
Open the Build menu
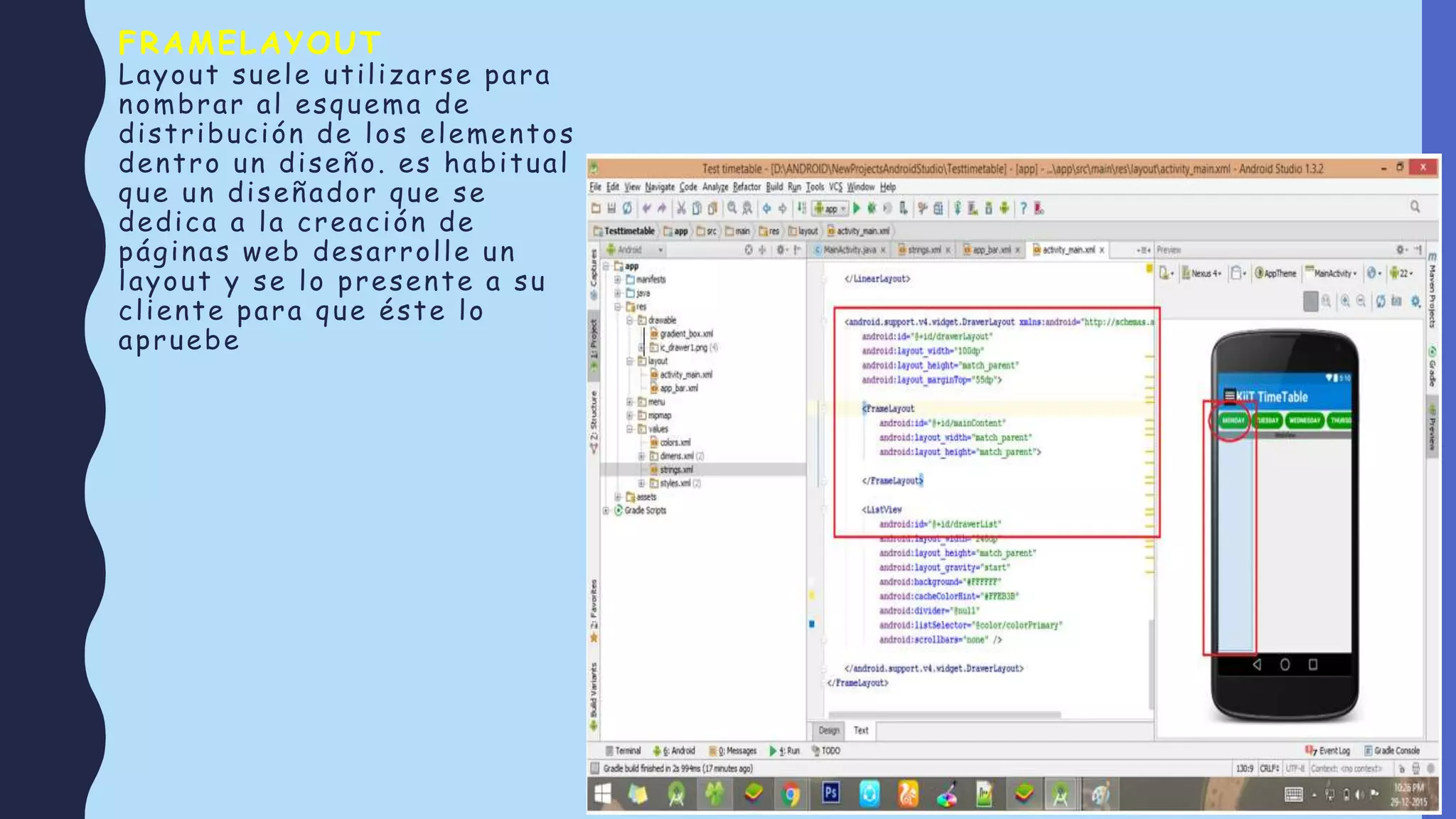coord(774,187)
